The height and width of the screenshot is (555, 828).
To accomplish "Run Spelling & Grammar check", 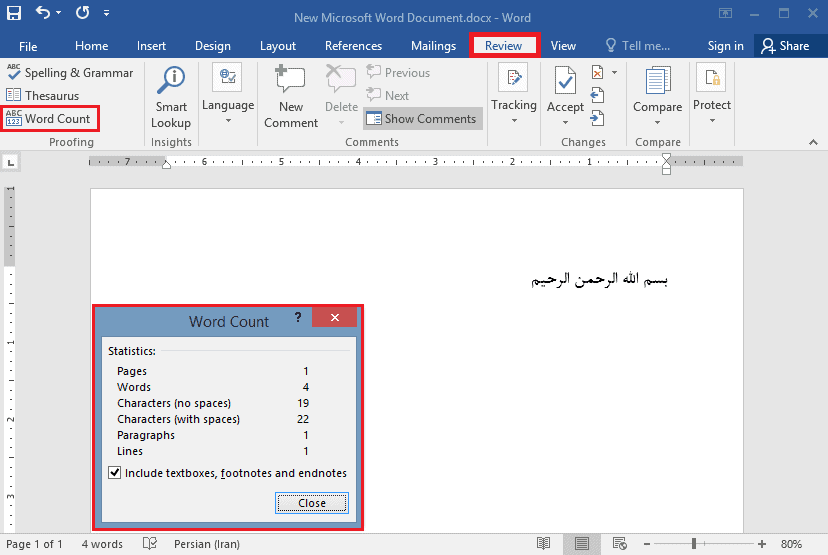I will [x=70, y=73].
